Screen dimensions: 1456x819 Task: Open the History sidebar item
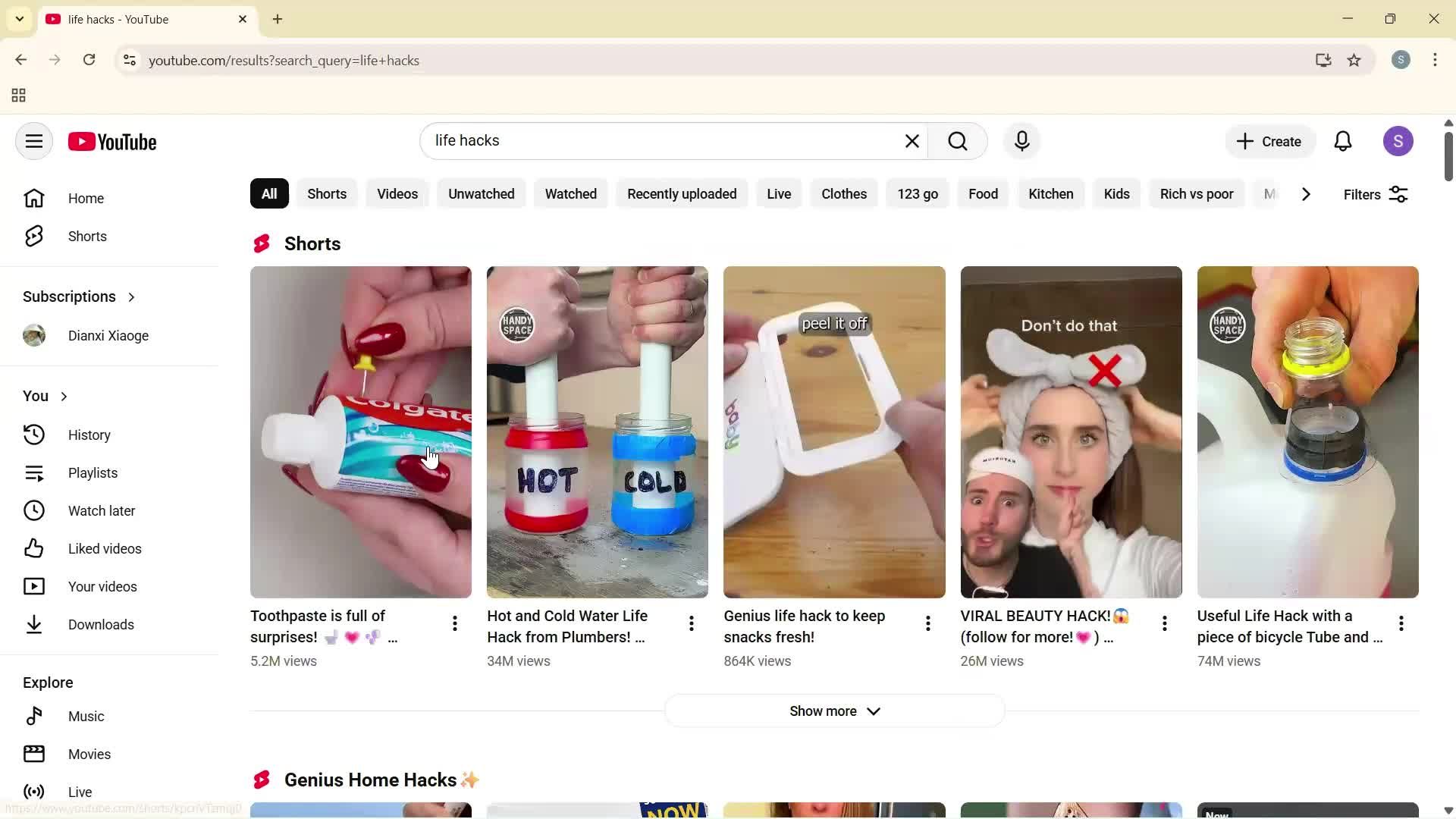coord(89,435)
